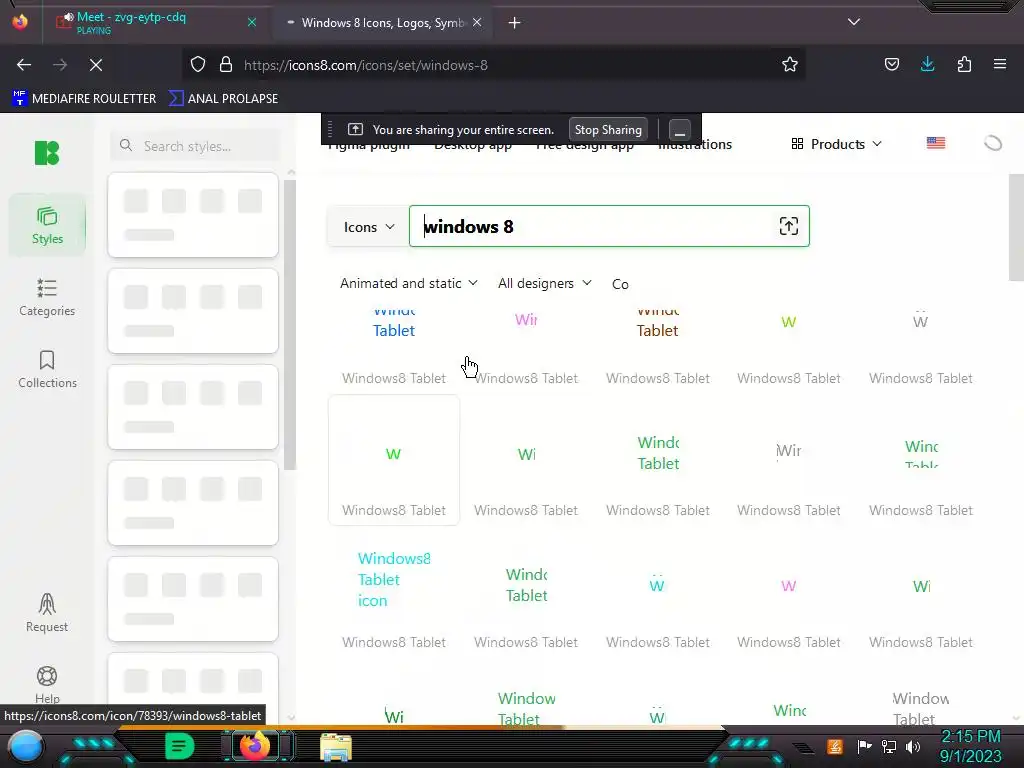Click the Illustrations navigation link
Image resolution: width=1024 pixels, height=768 pixels.
click(x=695, y=144)
